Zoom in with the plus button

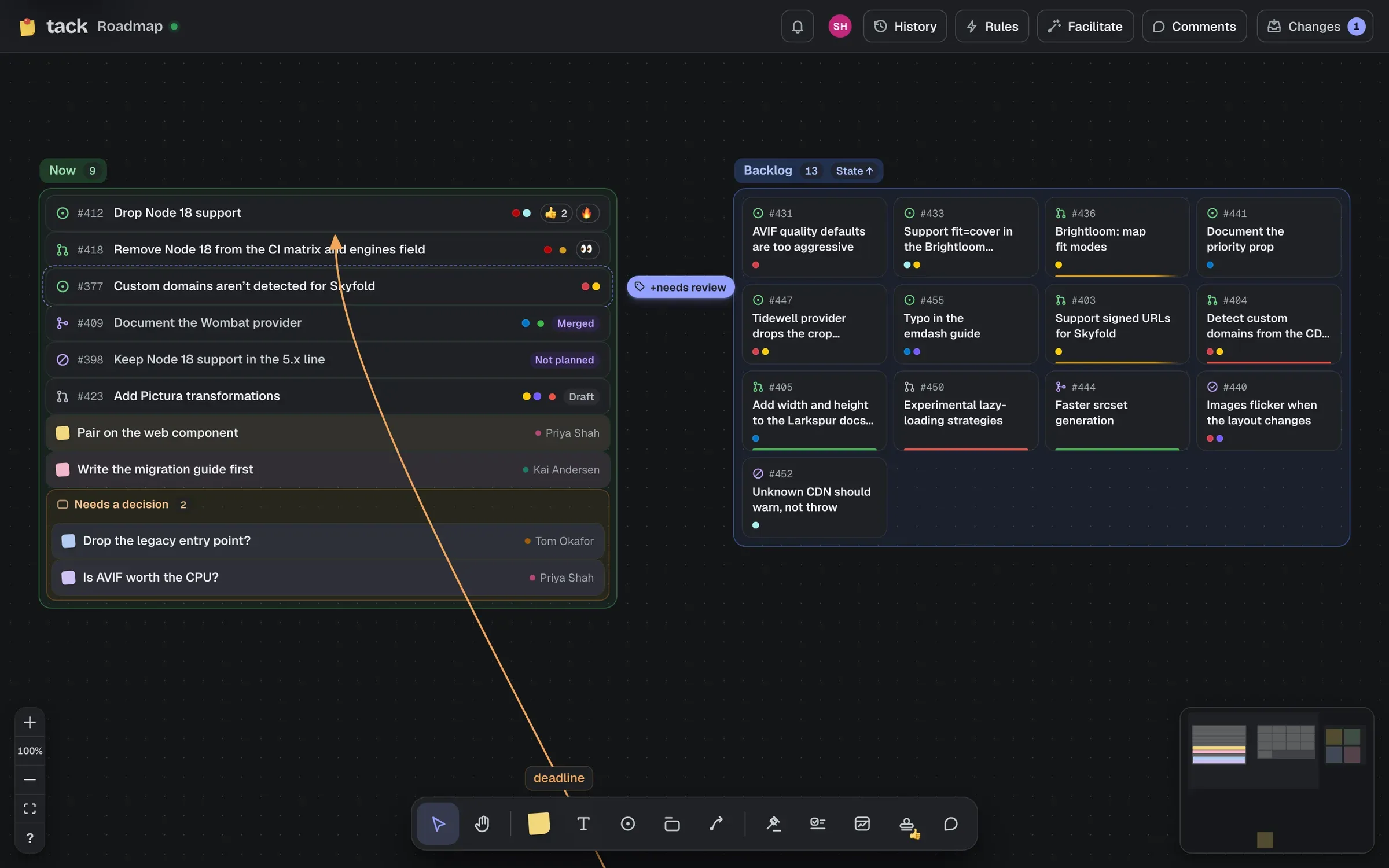(30, 722)
